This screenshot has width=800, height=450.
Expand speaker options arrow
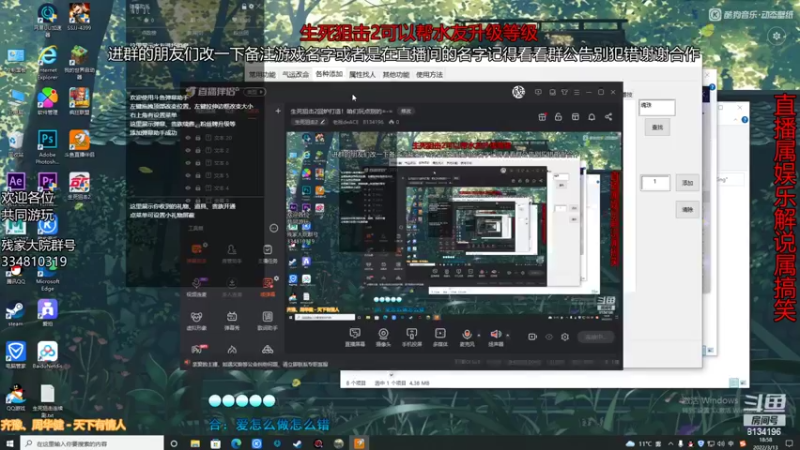[508, 335]
